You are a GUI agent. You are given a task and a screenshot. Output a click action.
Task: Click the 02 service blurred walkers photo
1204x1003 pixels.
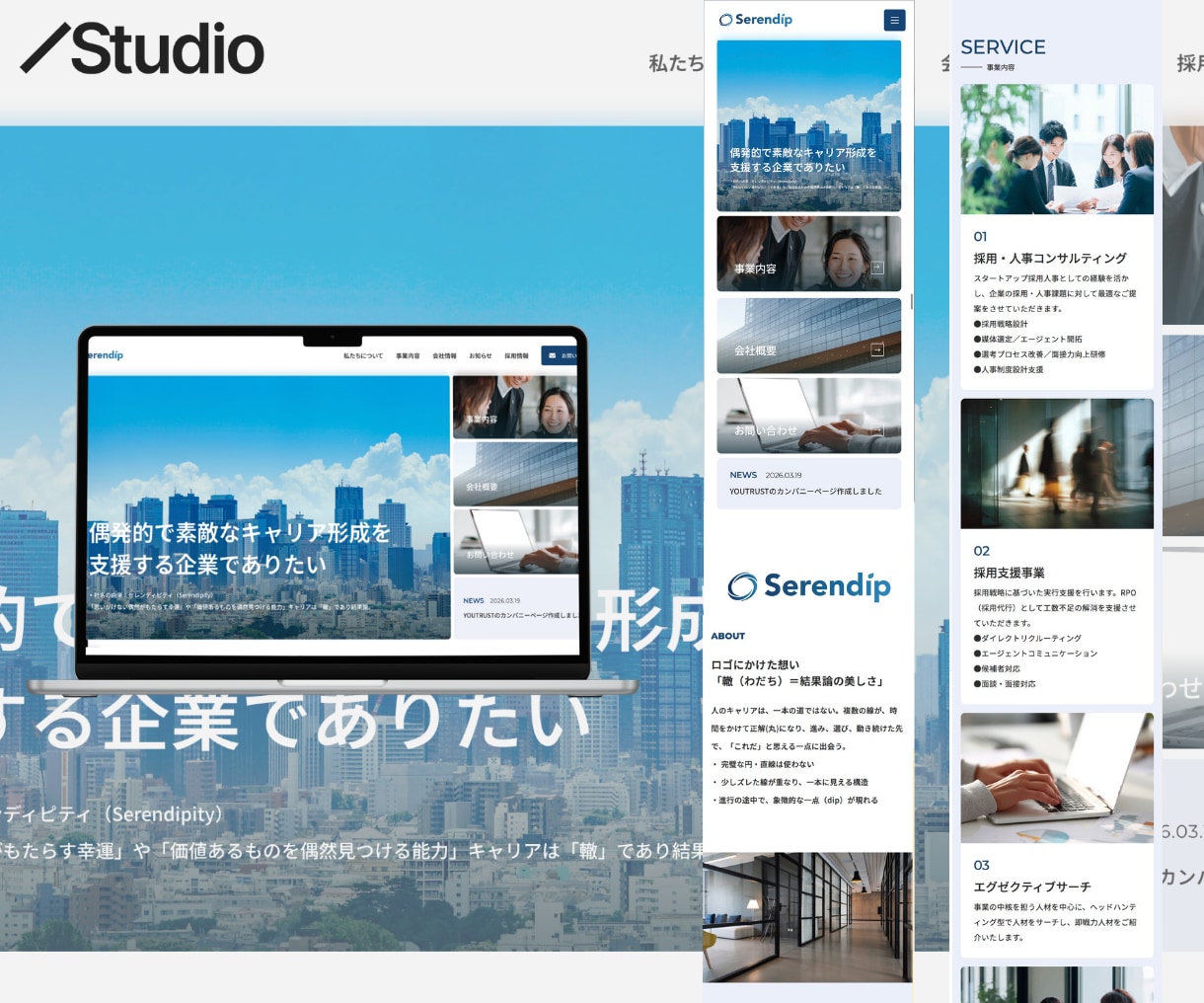pyautogui.click(x=1057, y=463)
